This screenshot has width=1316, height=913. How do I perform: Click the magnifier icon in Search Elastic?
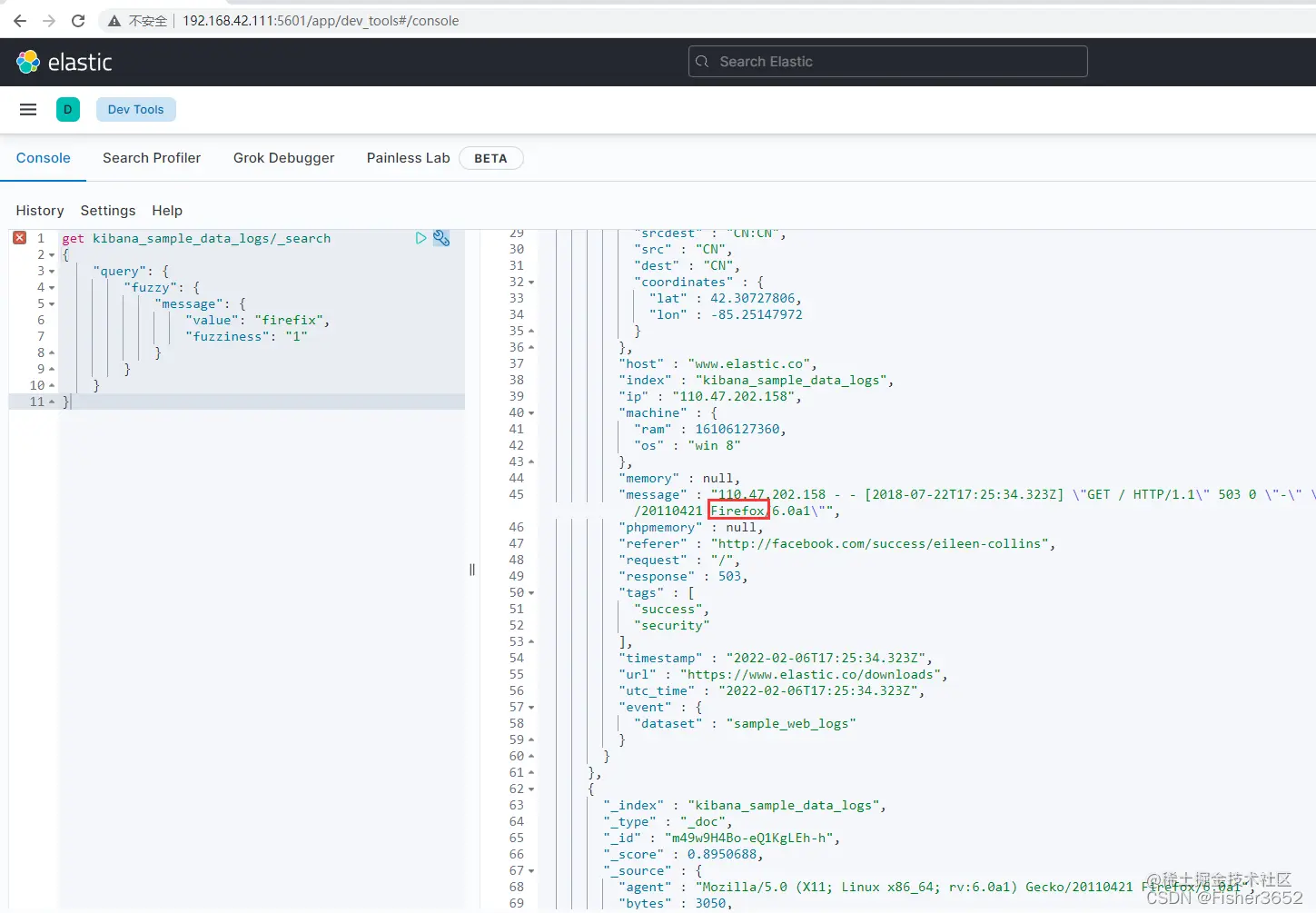[x=702, y=62]
